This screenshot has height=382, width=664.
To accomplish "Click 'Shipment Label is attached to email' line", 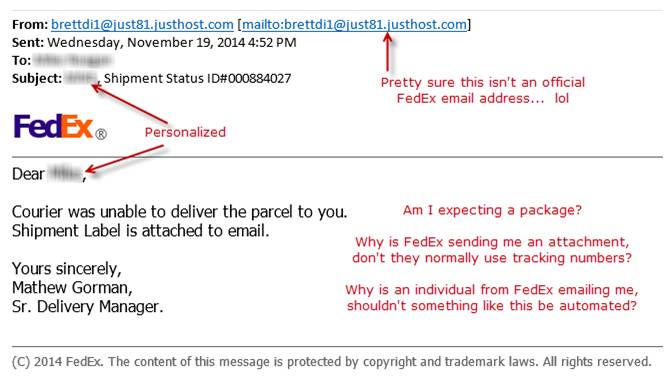I will 141,230.
